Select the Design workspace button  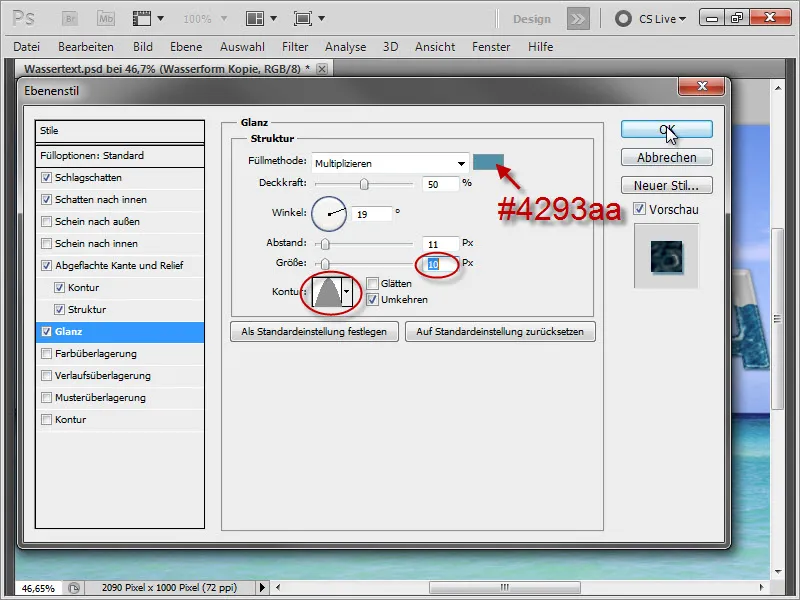point(532,19)
